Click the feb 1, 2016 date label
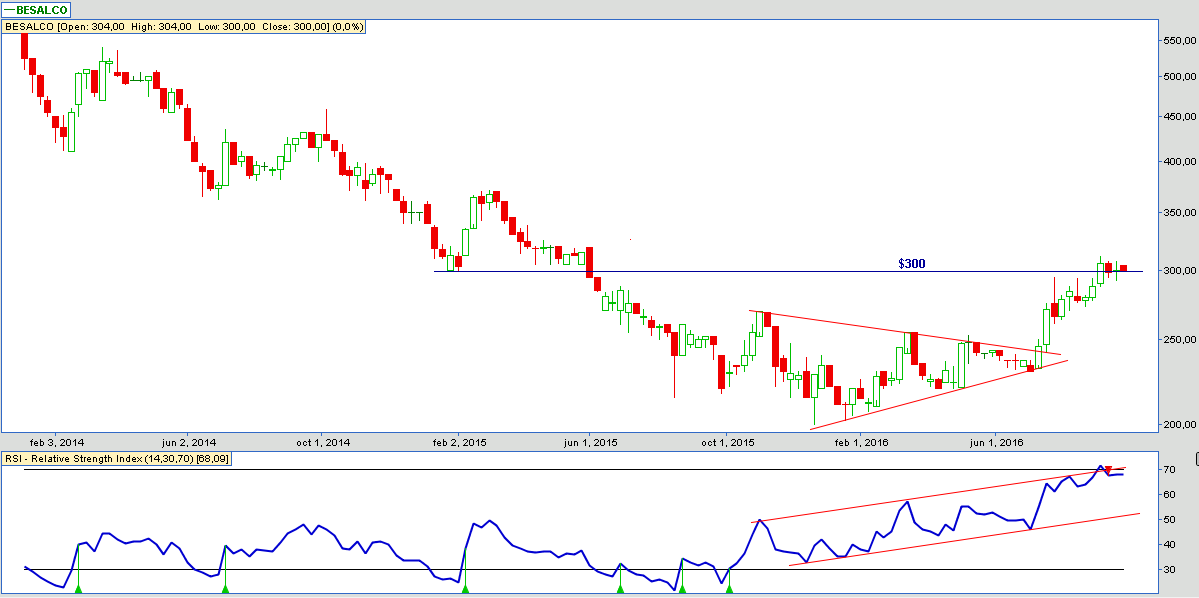The image size is (1199, 598). tap(860, 442)
